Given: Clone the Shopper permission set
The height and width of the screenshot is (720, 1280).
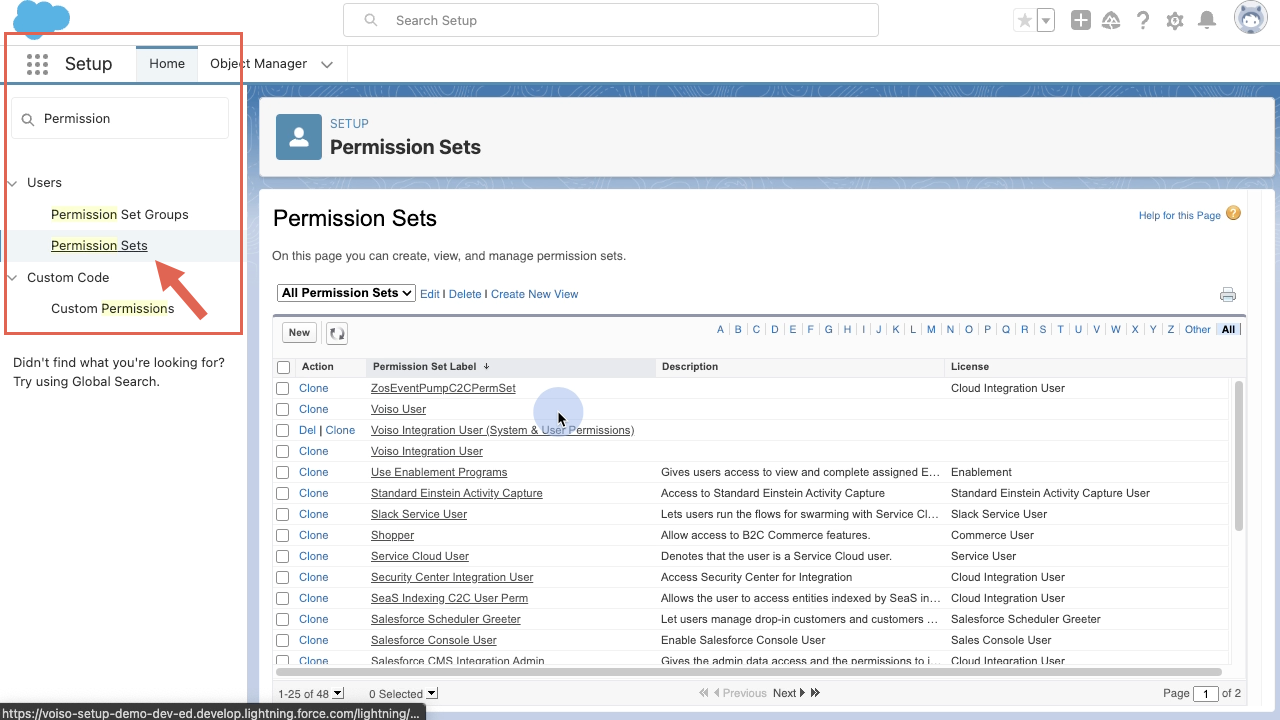Looking at the screenshot, I should coord(314,535).
